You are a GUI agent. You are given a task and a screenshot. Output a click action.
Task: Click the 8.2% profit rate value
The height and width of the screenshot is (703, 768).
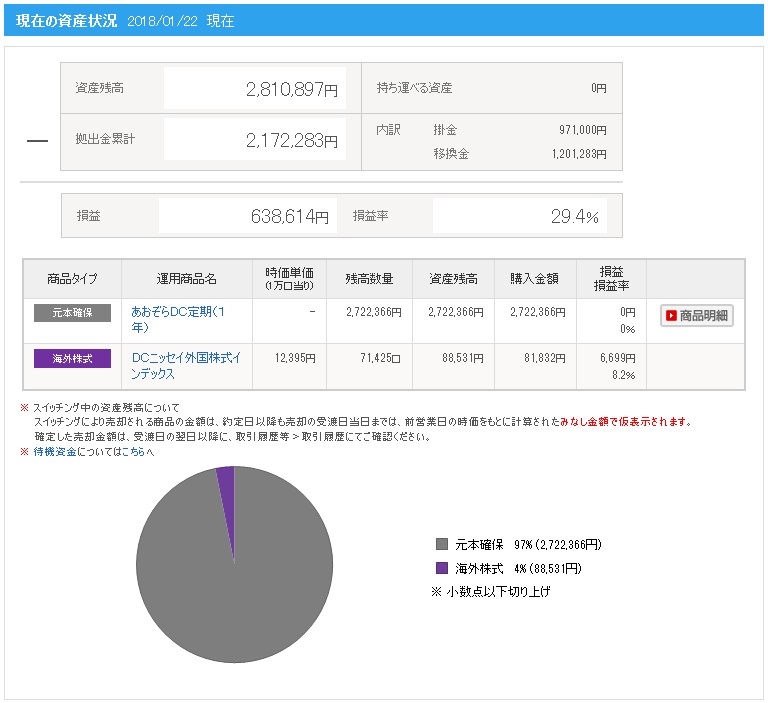(x=624, y=375)
